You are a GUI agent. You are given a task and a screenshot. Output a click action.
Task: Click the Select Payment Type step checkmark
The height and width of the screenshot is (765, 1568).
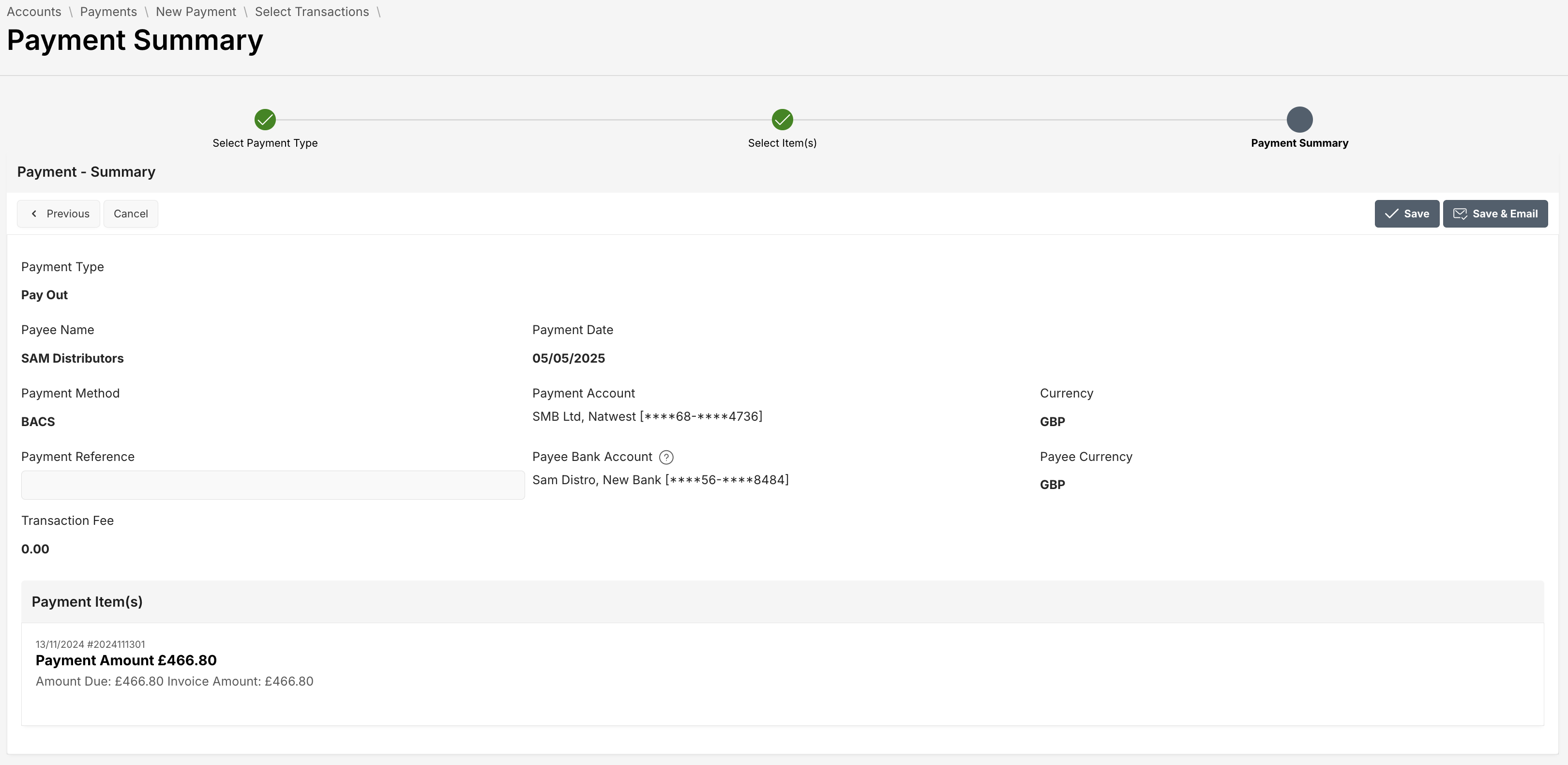265,120
